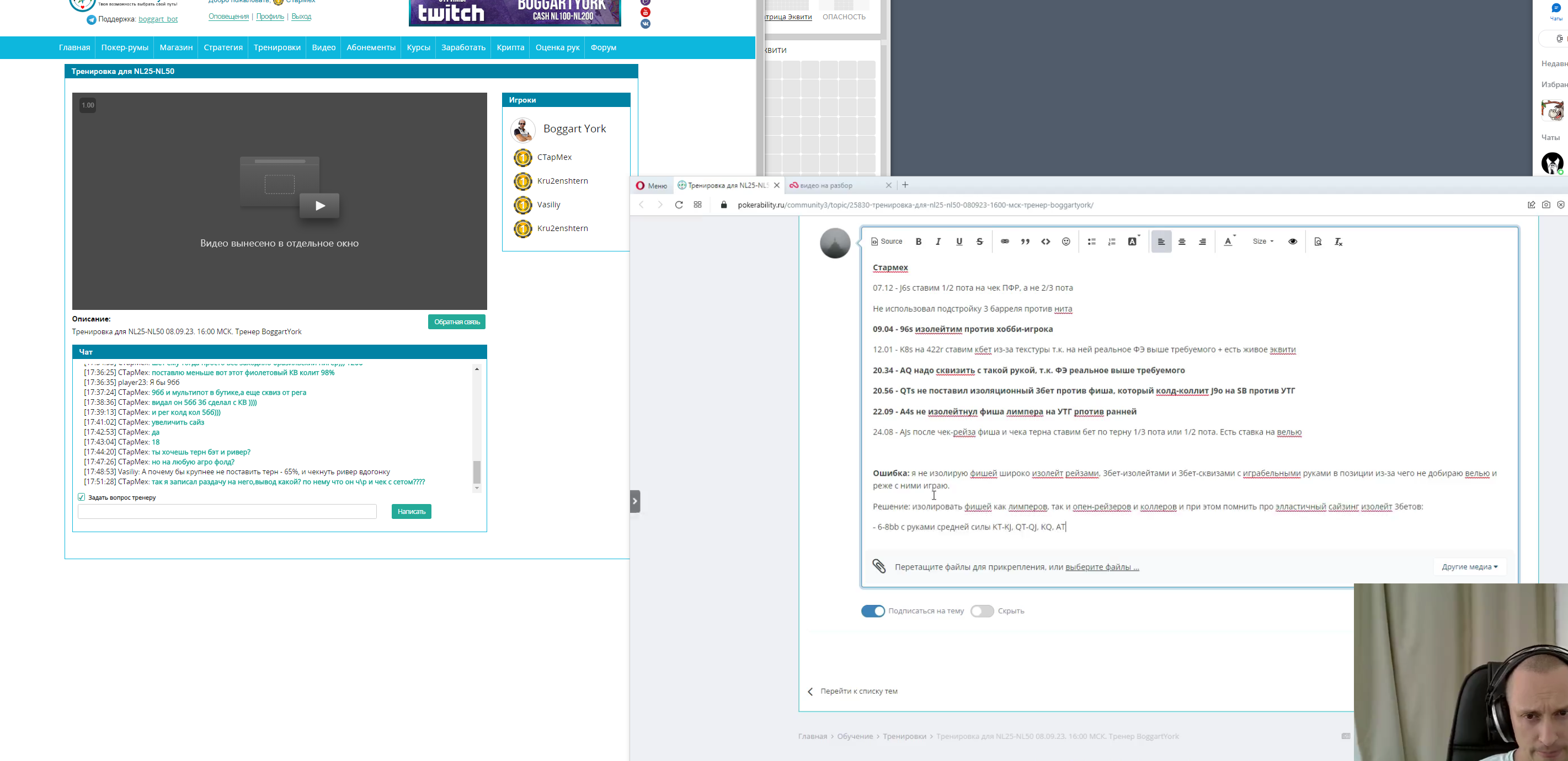Image resolution: width=1568 pixels, height=761 pixels.
Task: Click the chat message input field
Action: (227, 512)
